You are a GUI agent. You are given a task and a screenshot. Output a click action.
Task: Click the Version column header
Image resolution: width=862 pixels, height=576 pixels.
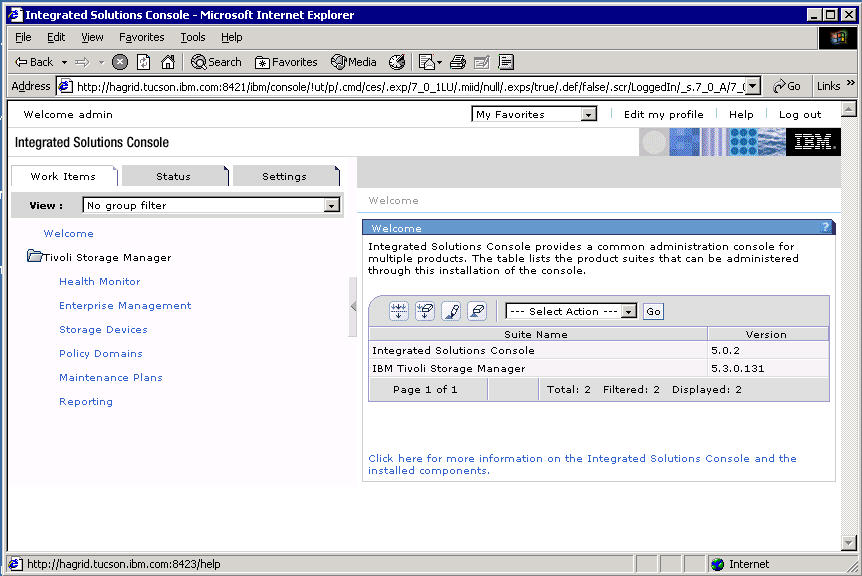pos(768,334)
